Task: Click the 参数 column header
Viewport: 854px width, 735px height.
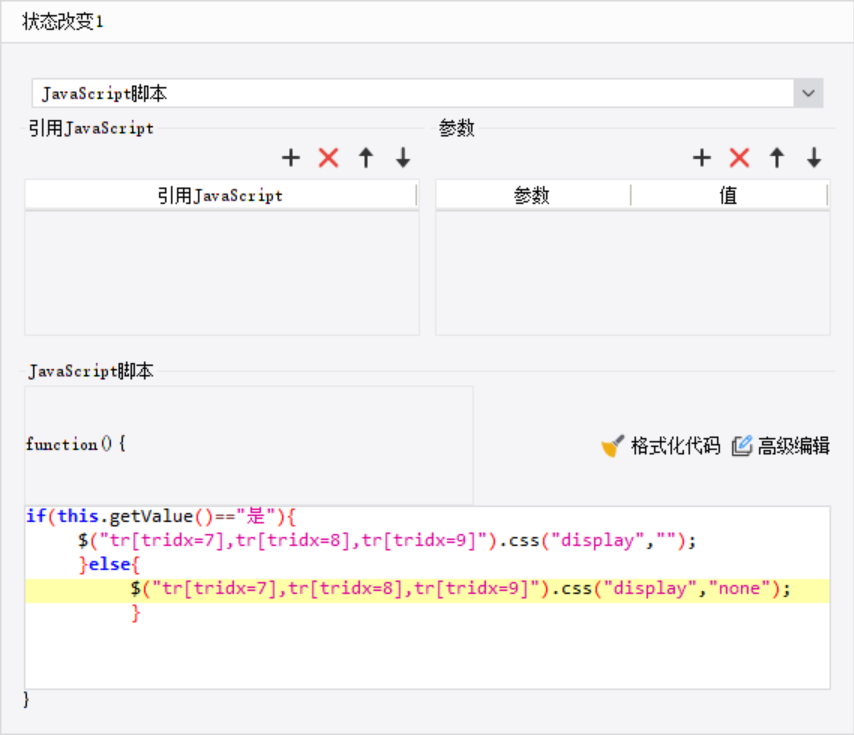Action: (x=530, y=195)
